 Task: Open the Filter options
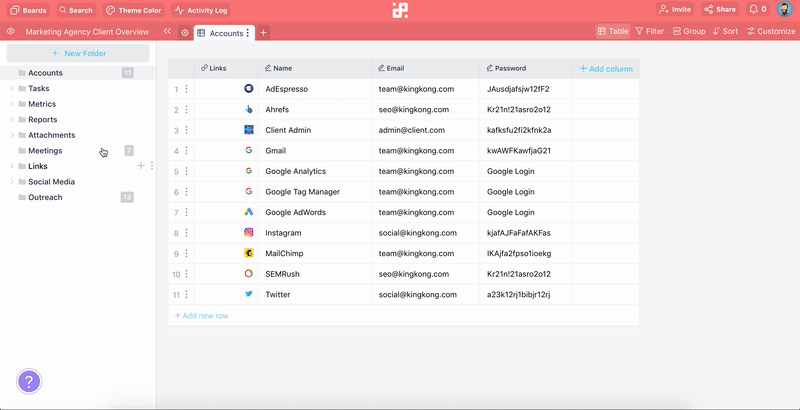point(649,31)
